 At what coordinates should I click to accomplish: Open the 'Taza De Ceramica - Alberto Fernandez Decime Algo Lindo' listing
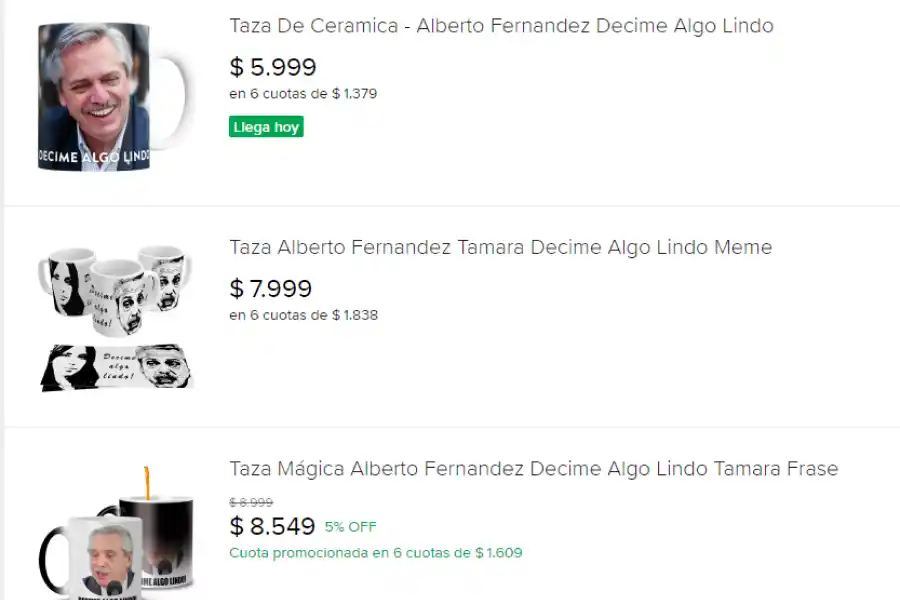click(x=501, y=26)
